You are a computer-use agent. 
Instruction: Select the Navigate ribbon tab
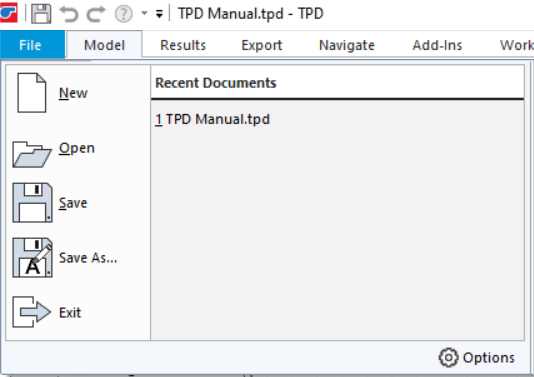[347, 45]
